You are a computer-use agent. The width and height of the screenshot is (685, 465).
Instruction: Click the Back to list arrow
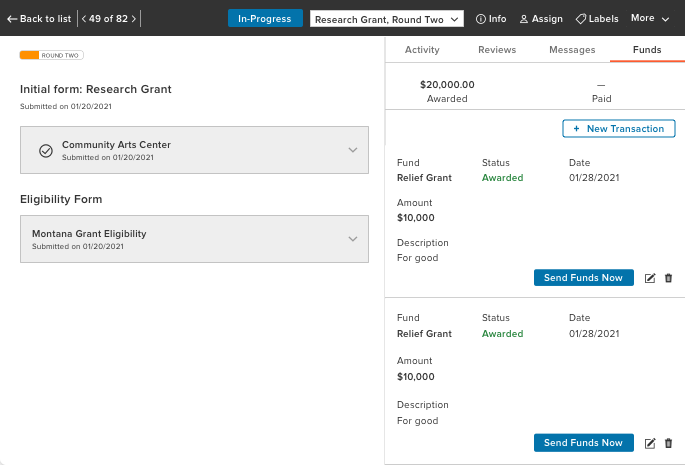(x=12, y=19)
